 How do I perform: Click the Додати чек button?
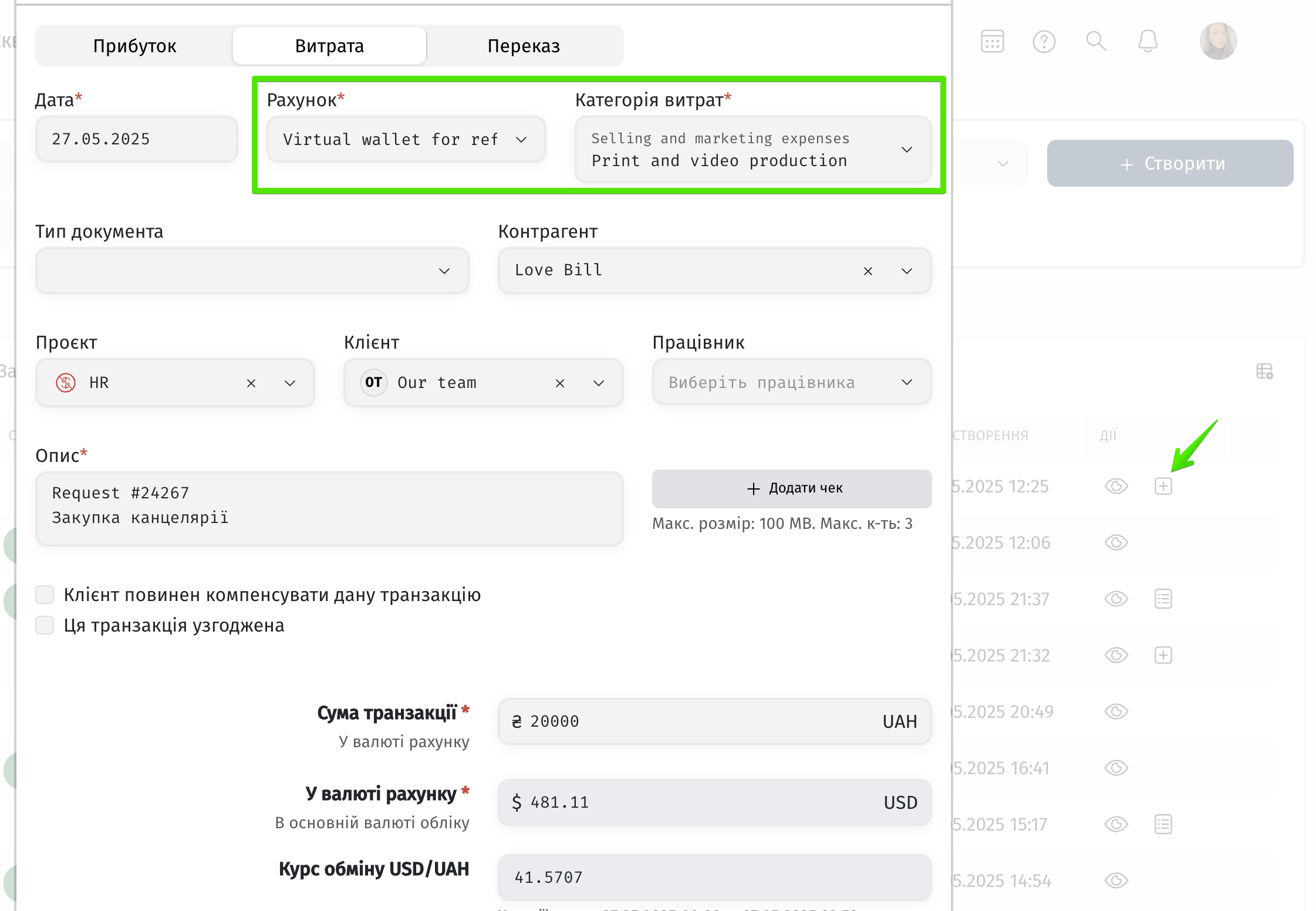(791, 488)
